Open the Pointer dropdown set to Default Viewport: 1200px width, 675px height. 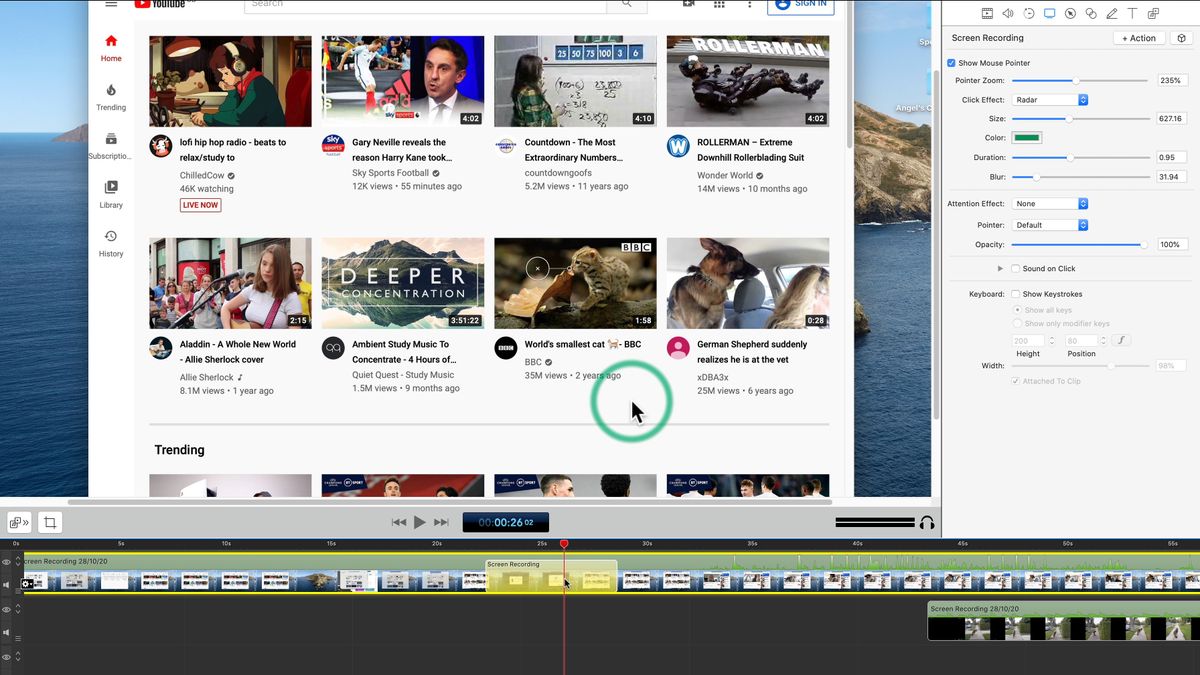click(x=1049, y=225)
